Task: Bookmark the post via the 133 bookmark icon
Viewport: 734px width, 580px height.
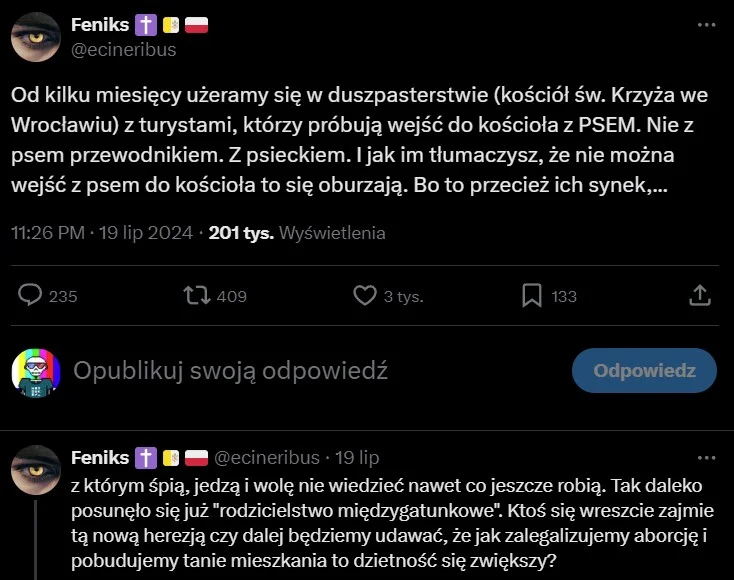Action: pyautogui.click(x=532, y=296)
